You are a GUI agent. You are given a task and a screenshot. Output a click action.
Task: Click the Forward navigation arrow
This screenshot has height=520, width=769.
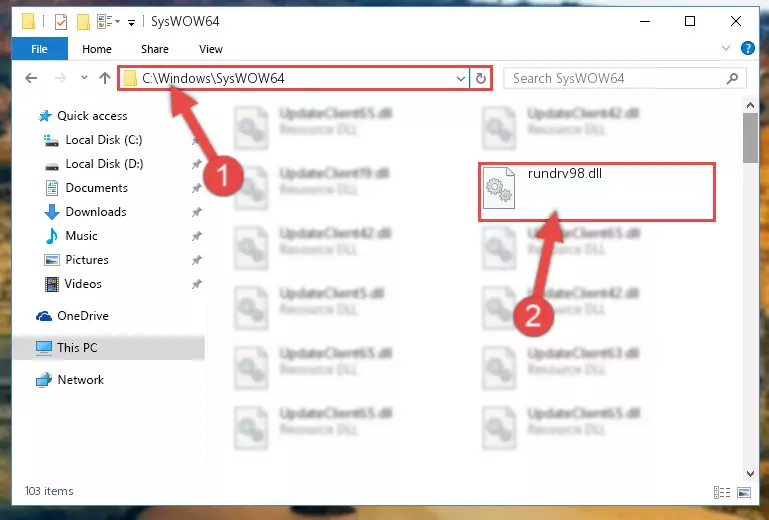60,78
